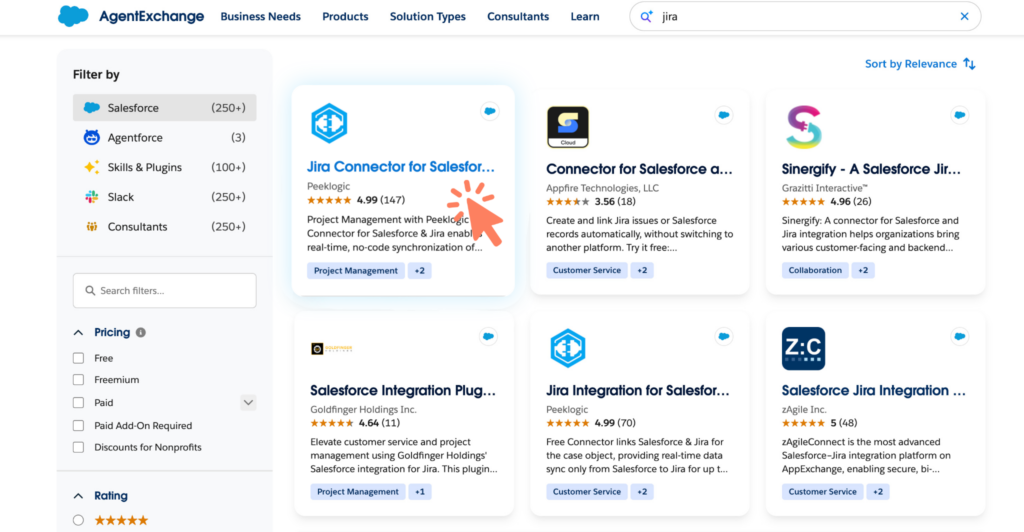Click the Search filters input field
This screenshot has height=532, width=1024.
[165, 290]
